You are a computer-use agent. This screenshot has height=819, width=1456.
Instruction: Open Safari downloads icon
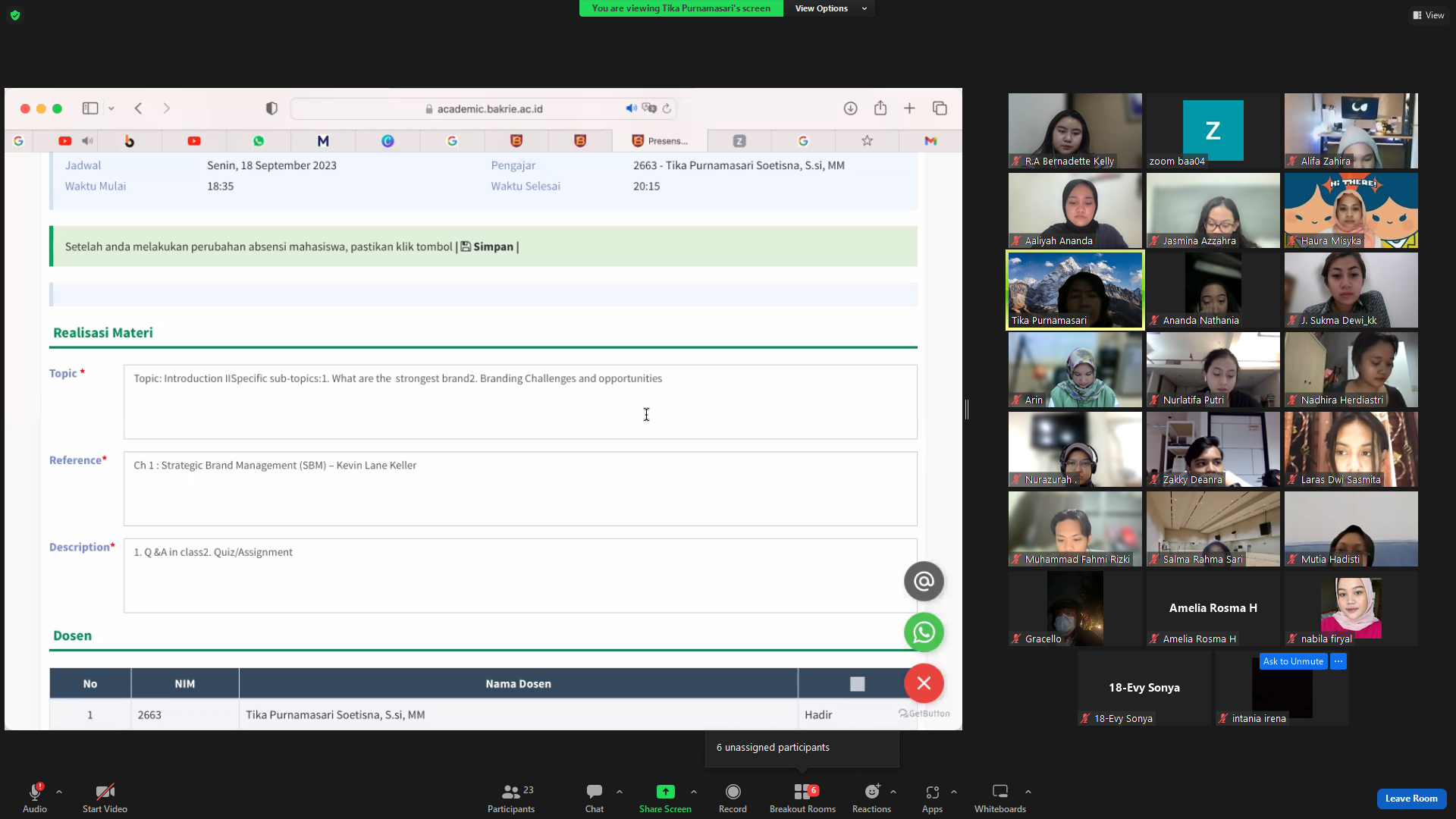click(x=851, y=108)
